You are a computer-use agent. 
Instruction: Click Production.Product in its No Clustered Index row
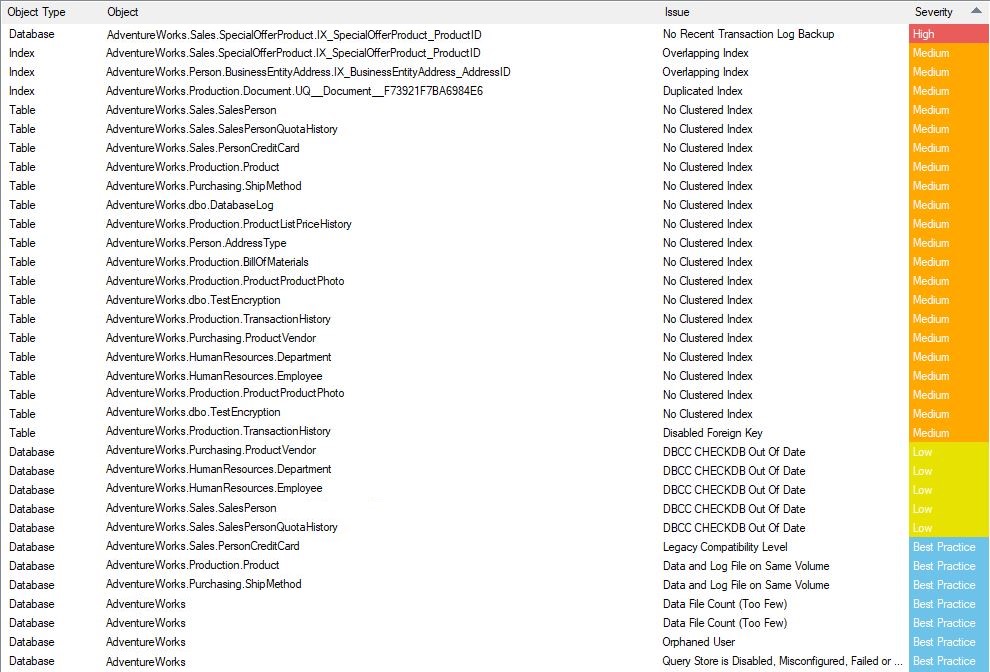coord(193,167)
